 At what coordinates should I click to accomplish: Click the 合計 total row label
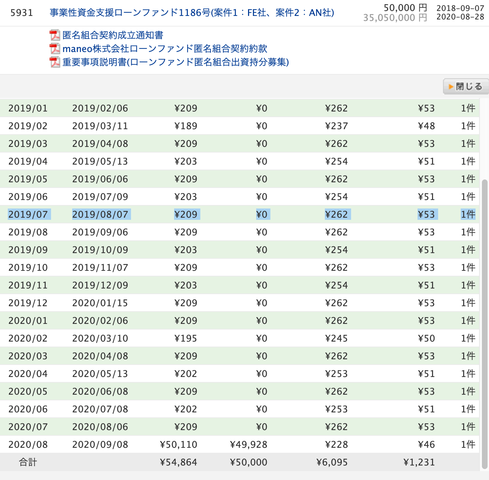click(x=28, y=462)
